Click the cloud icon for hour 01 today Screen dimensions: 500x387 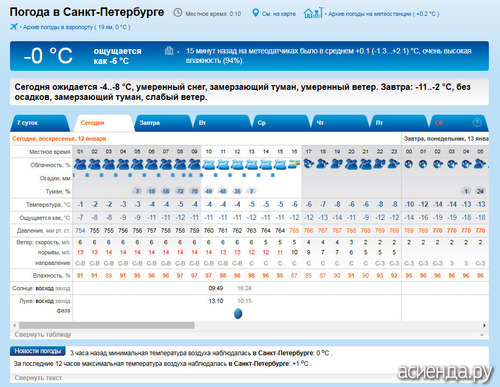click(80, 164)
